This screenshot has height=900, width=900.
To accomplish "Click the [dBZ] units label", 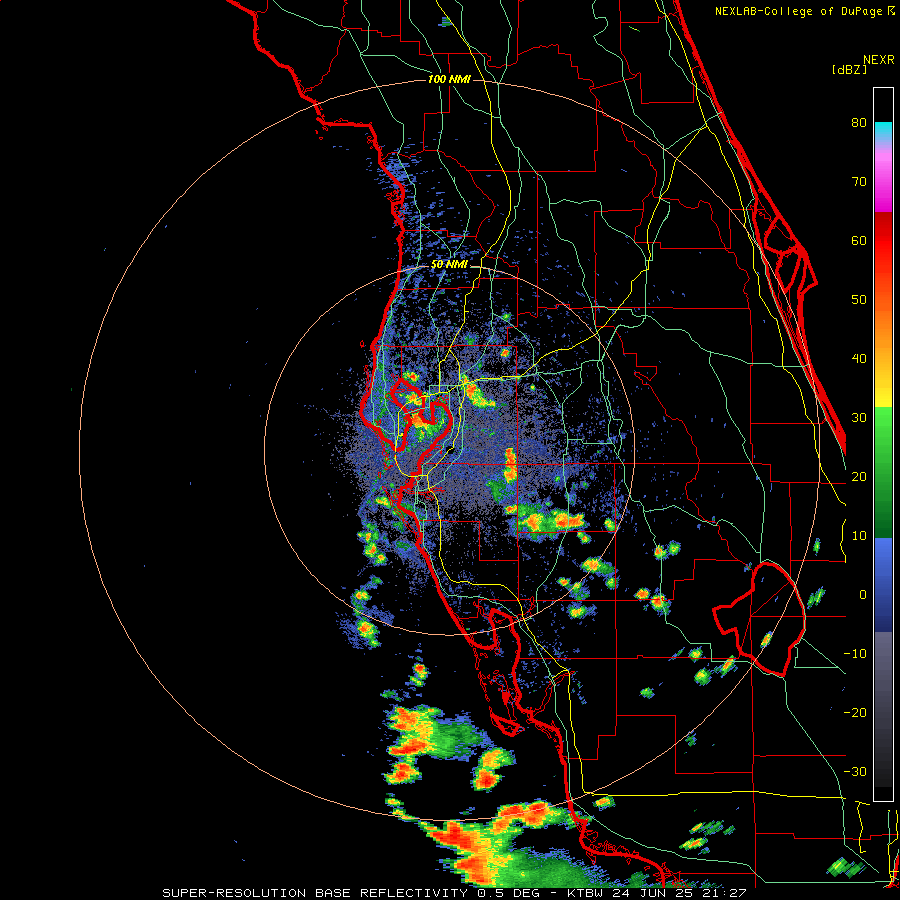I will tap(849, 69).
